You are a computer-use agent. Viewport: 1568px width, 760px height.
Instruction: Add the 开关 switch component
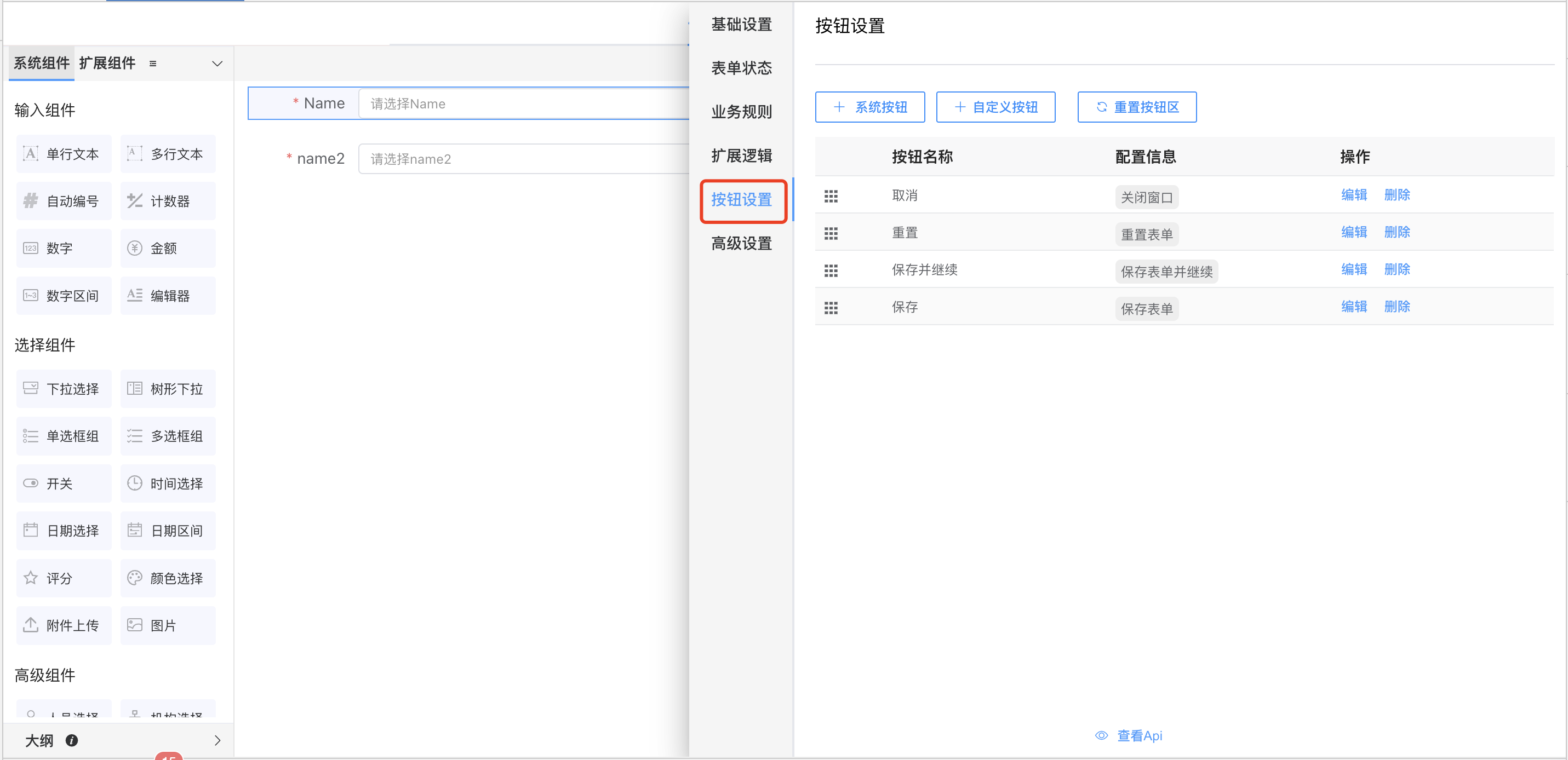tap(64, 483)
